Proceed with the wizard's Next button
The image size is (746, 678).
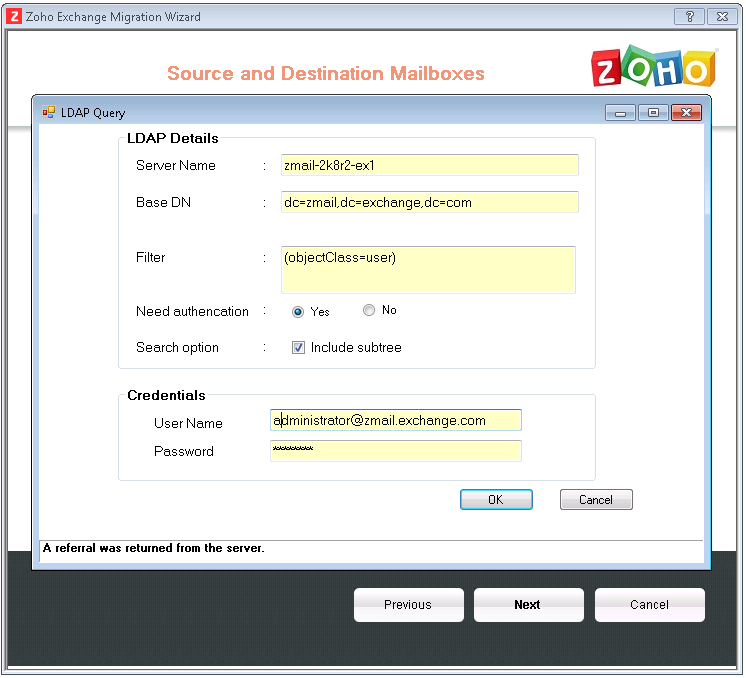click(528, 605)
